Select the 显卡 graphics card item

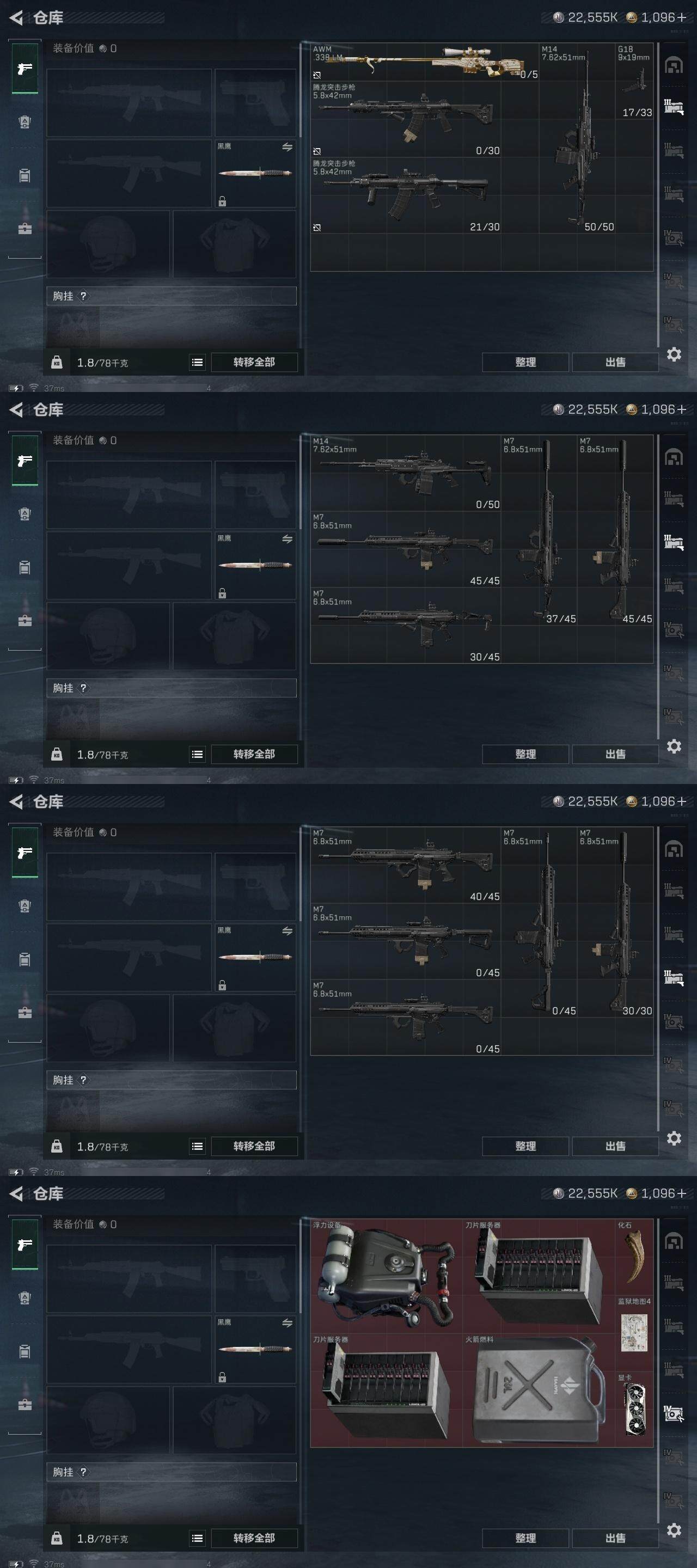tap(634, 1409)
